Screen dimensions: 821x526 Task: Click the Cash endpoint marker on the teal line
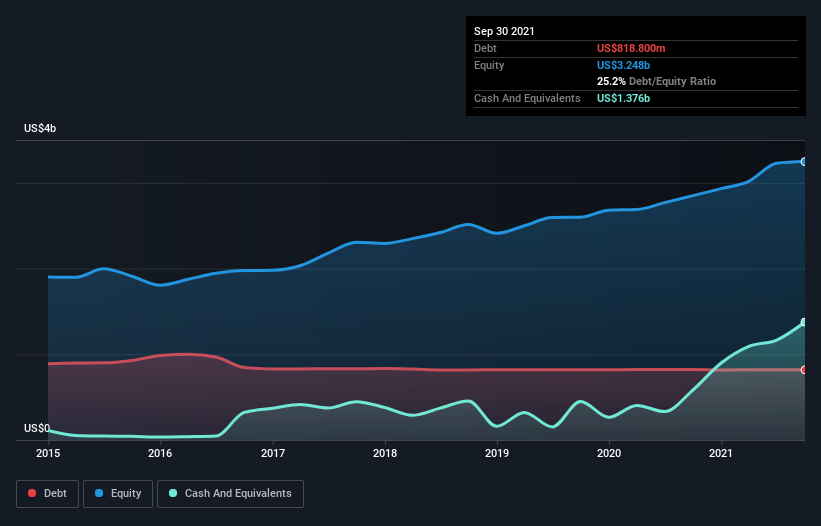pos(803,322)
